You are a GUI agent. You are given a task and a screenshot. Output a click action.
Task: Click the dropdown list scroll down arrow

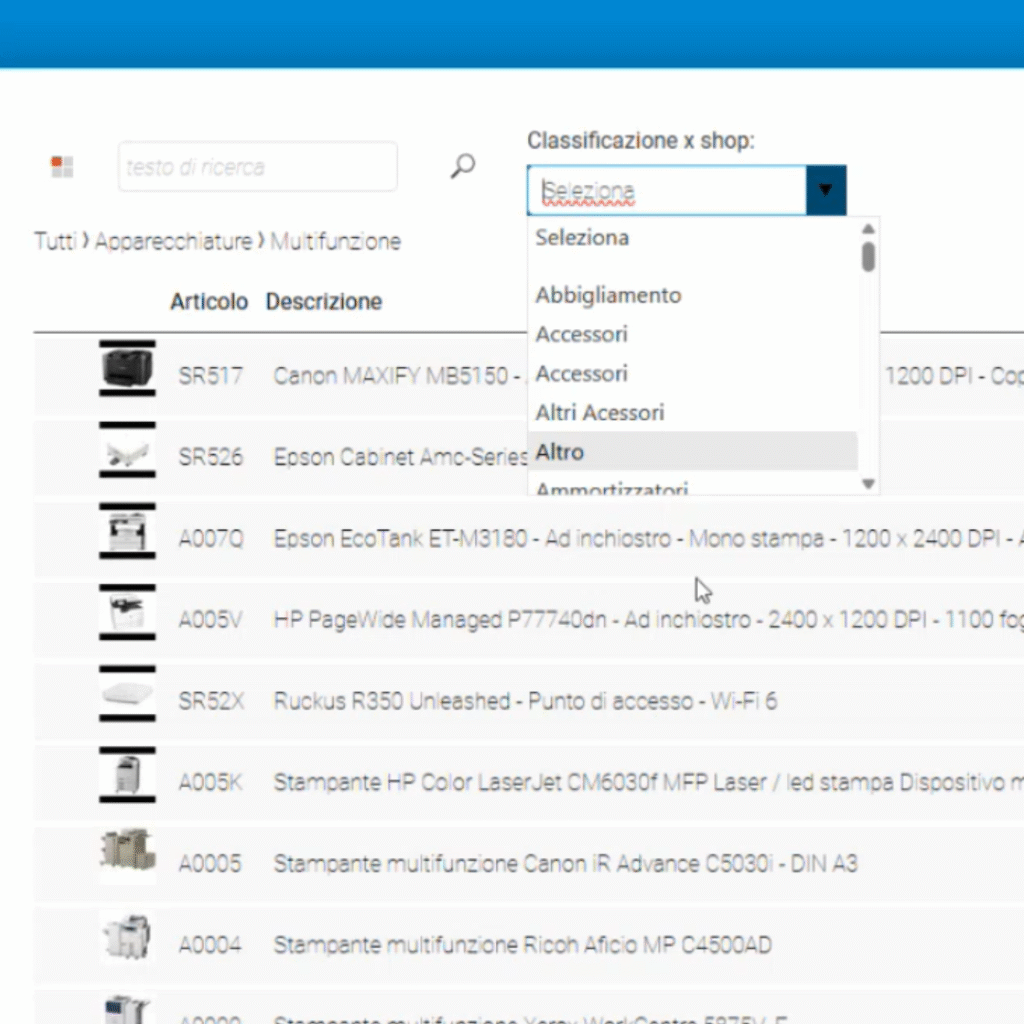tap(868, 484)
